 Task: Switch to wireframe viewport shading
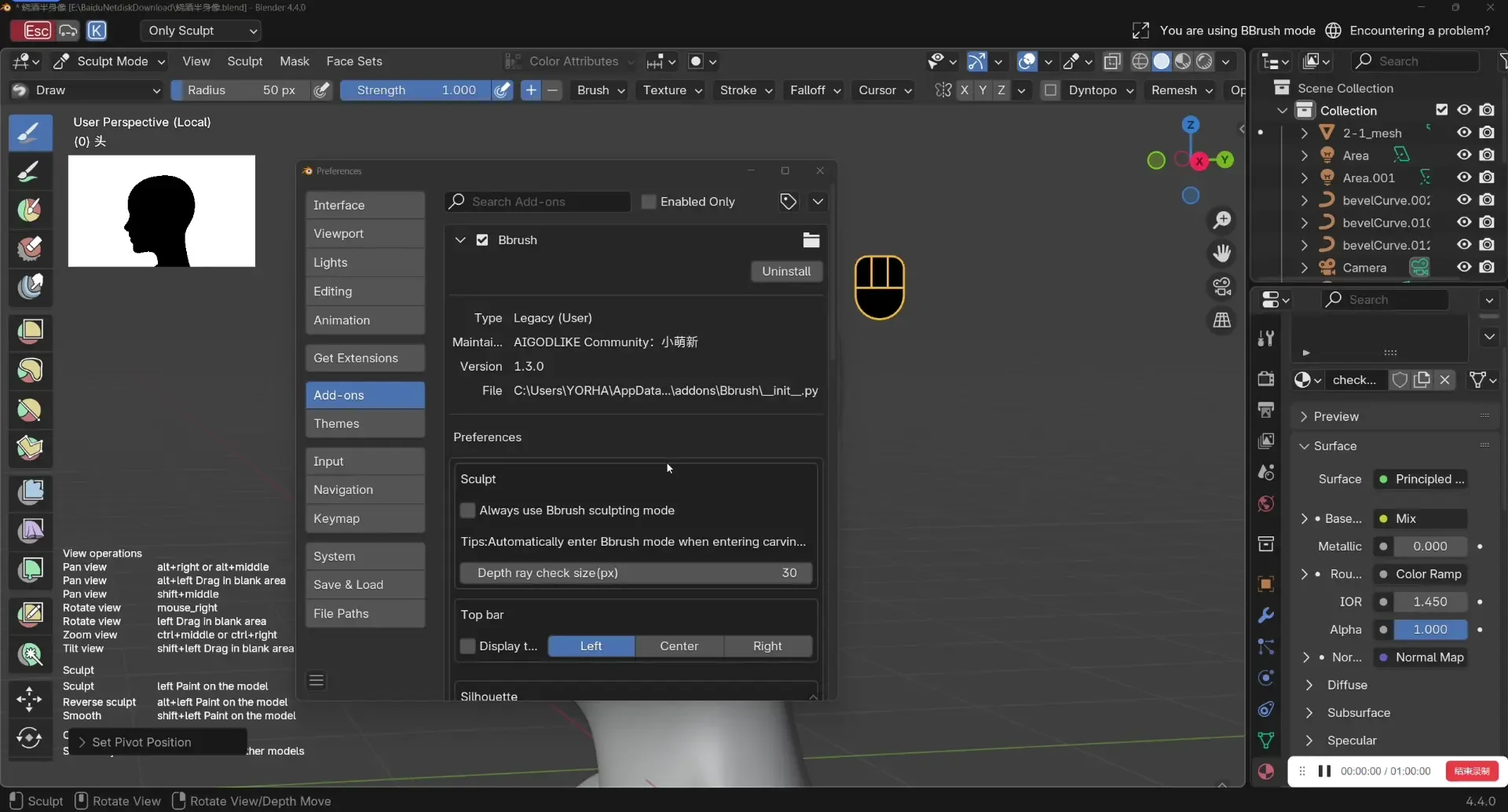(1140, 61)
